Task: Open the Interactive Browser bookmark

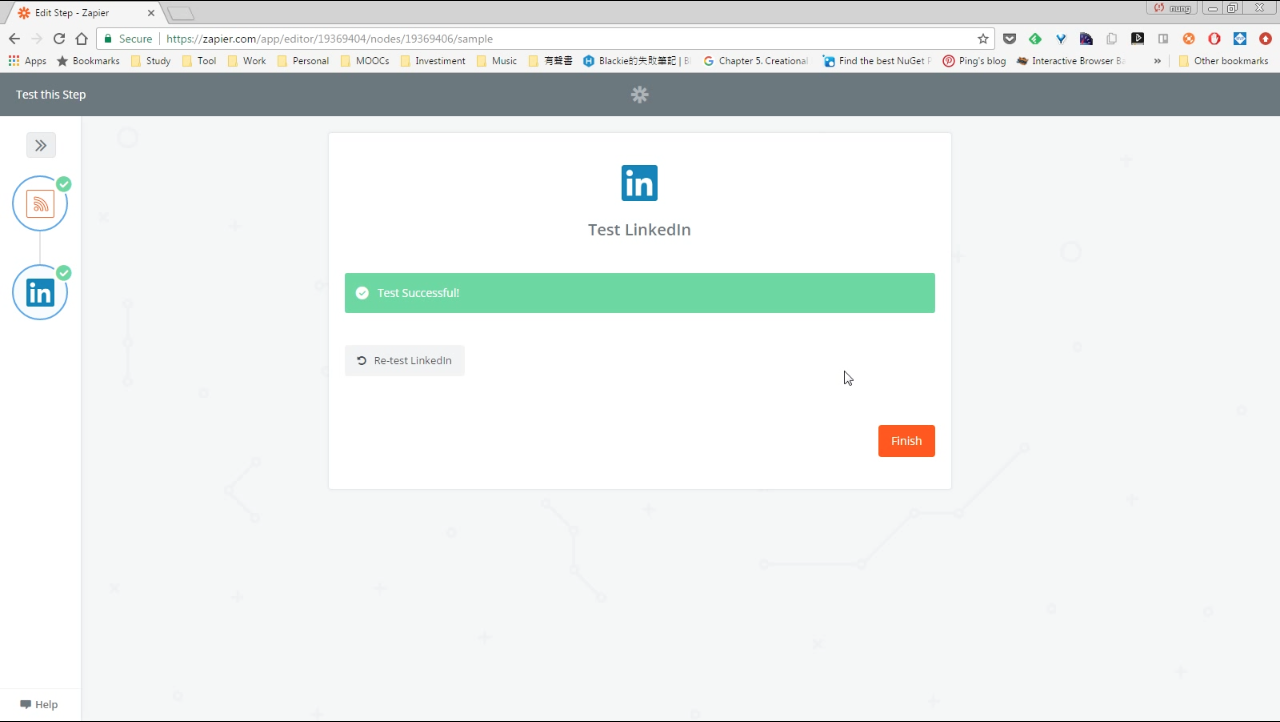Action: 1071,61
